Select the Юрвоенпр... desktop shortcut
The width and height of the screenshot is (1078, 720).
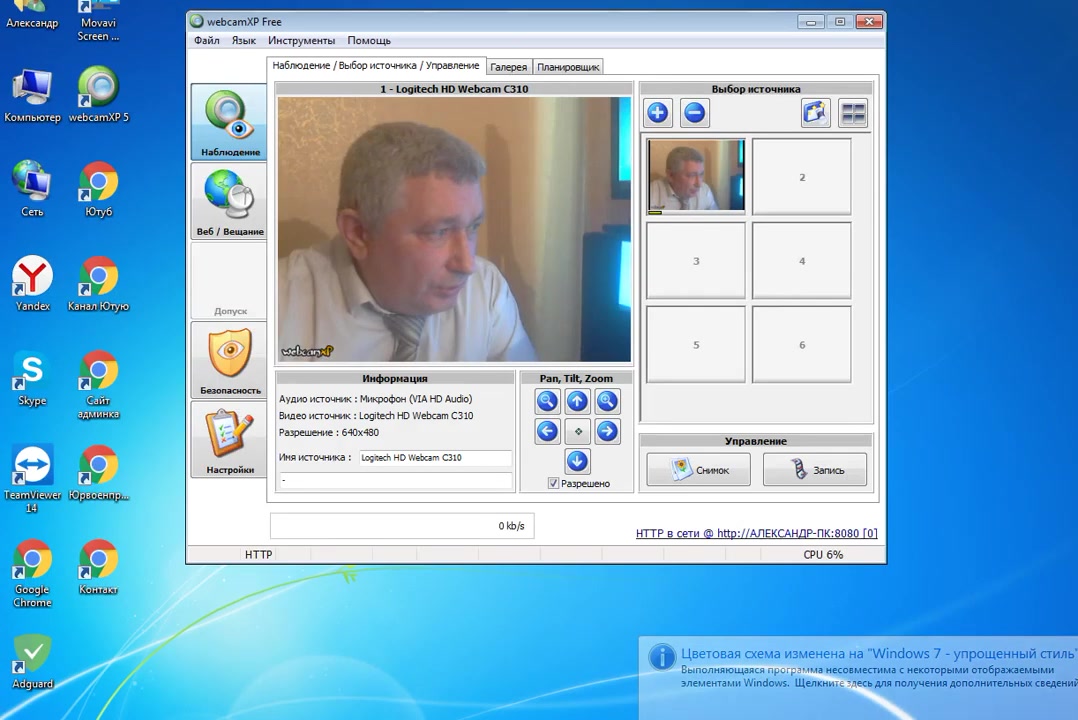click(x=98, y=472)
